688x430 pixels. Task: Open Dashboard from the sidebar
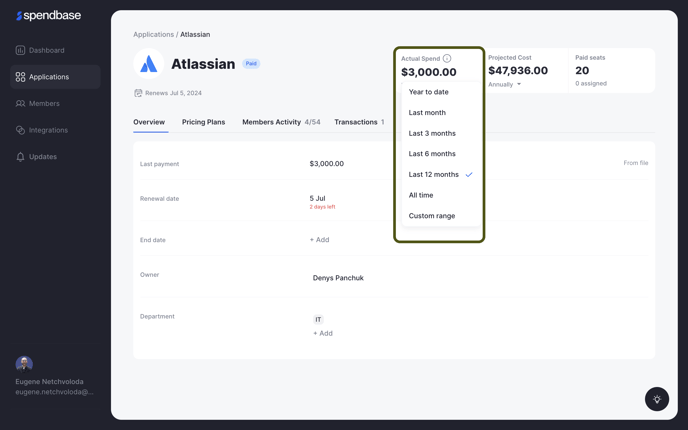coord(55,50)
